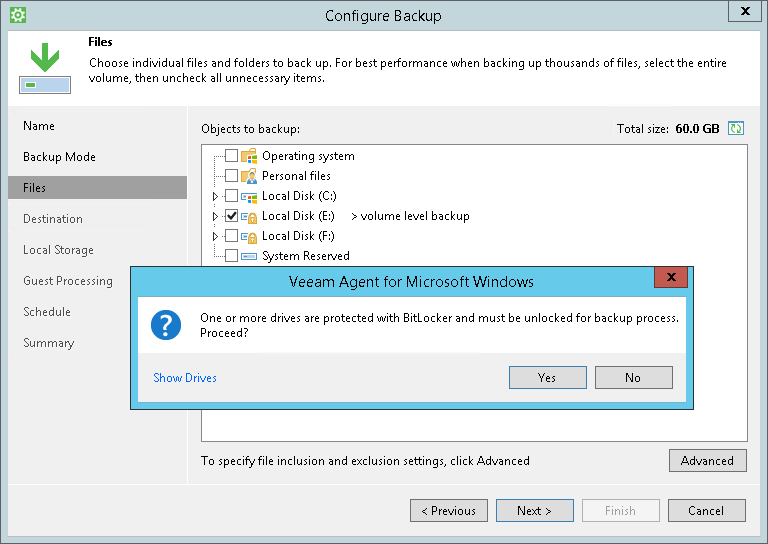768x544 pixels.
Task: Expand the Local Disk (C:) tree node
Action: [x=215, y=196]
